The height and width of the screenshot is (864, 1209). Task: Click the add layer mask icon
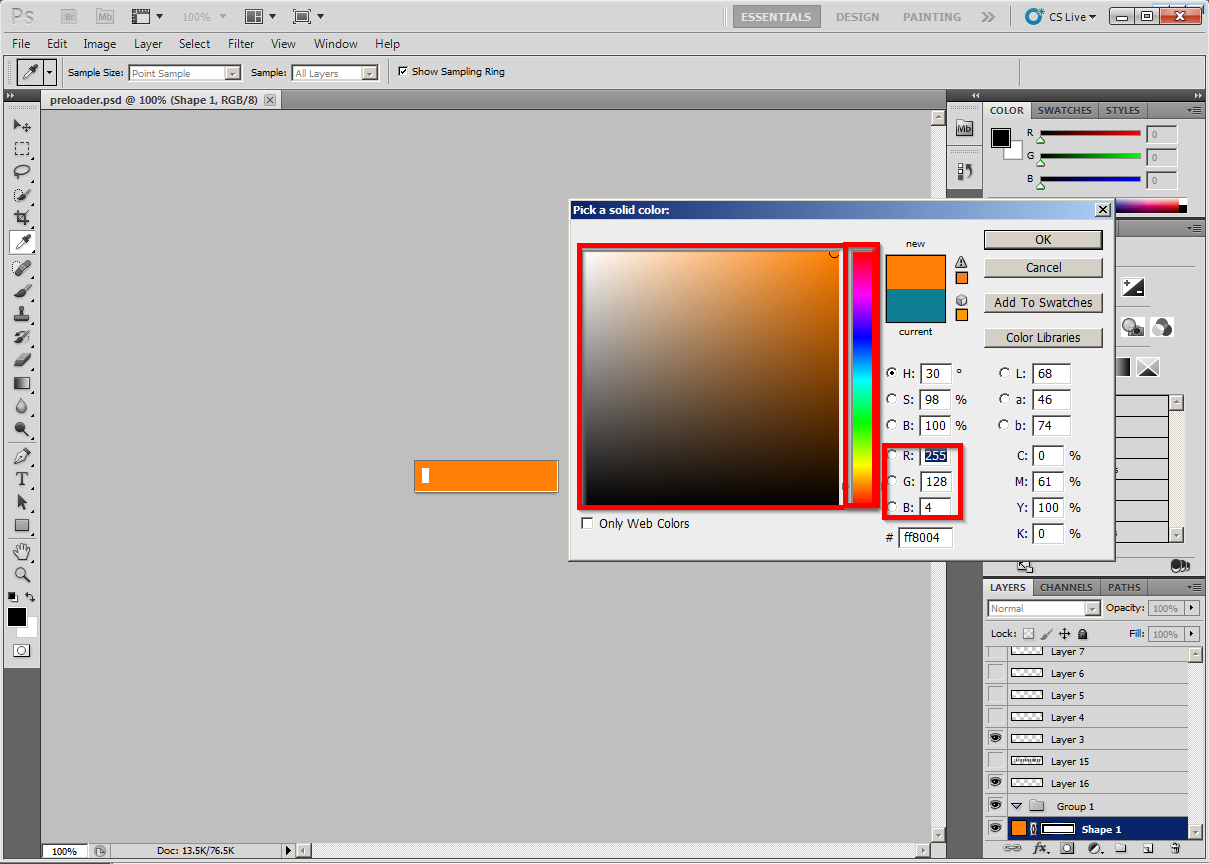(1067, 848)
